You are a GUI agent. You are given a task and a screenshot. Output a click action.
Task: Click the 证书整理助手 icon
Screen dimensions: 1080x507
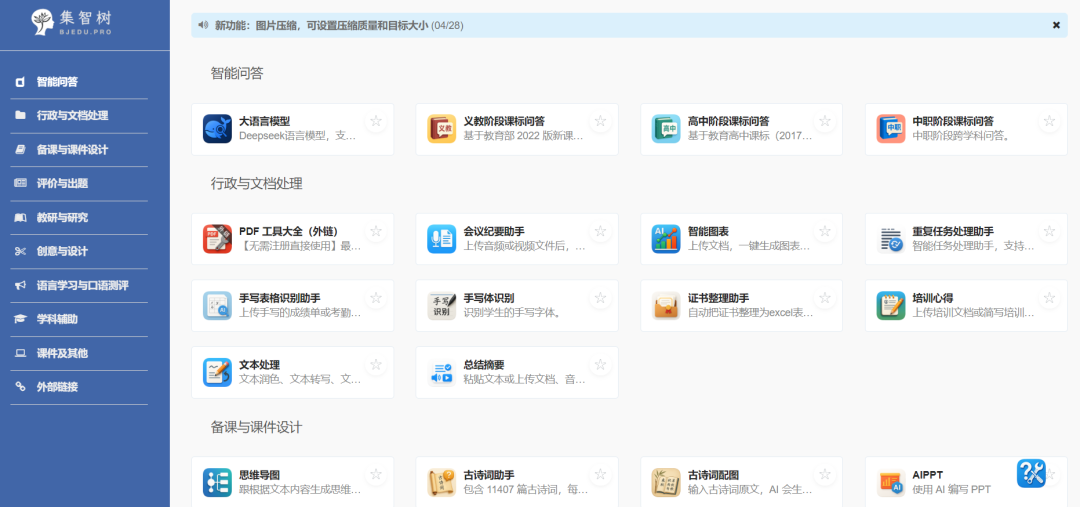666,306
